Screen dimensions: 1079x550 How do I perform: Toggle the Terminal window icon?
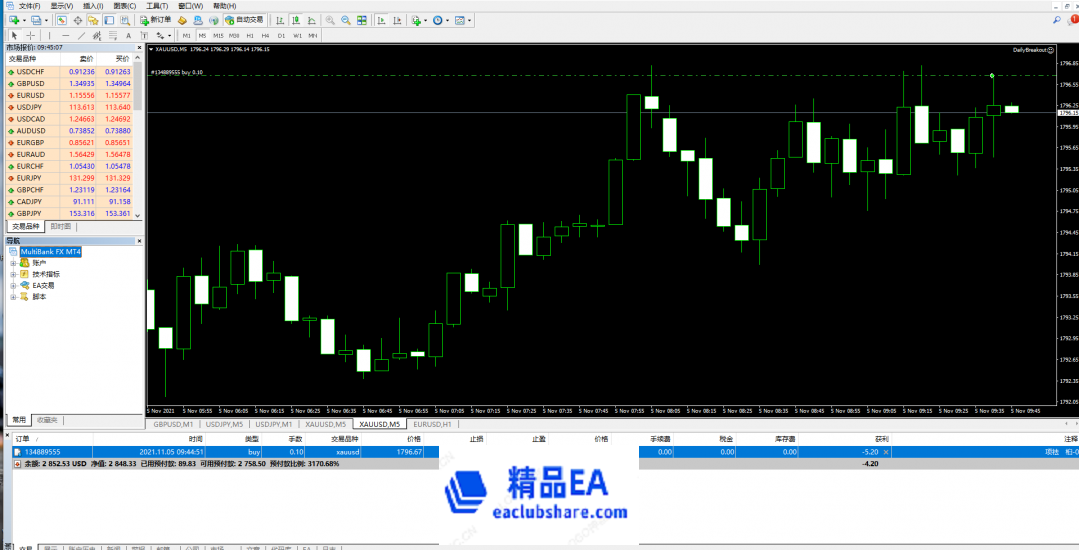click(x=109, y=20)
